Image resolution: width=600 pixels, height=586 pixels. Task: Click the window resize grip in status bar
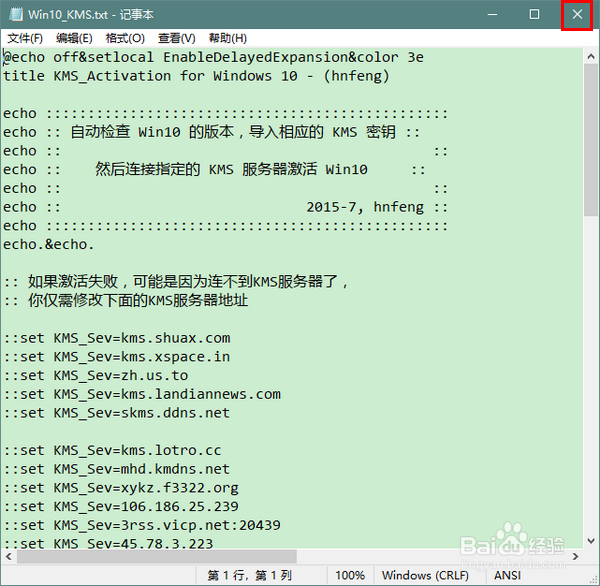tap(594, 580)
